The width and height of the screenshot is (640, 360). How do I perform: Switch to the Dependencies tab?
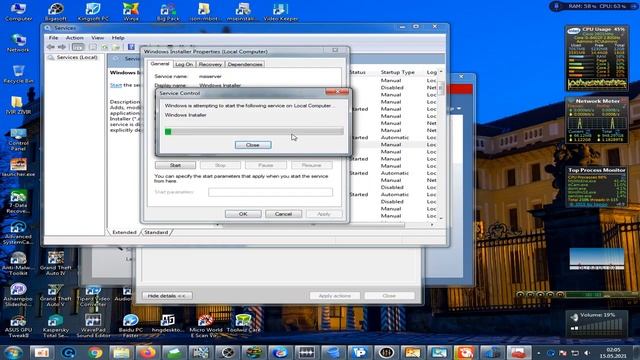(245, 64)
